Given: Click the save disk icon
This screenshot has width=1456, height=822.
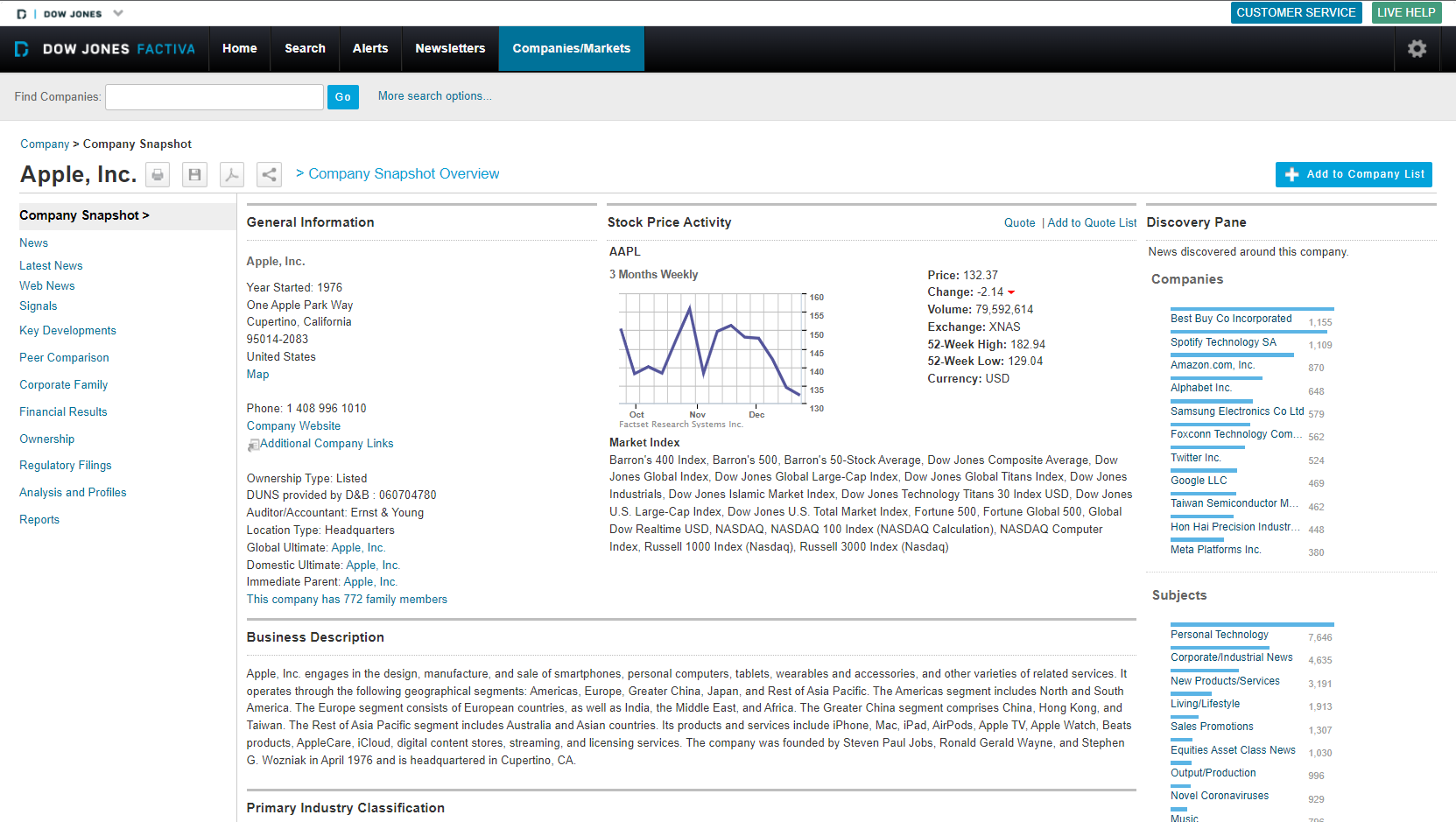Looking at the screenshot, I should tap(194, 175).
